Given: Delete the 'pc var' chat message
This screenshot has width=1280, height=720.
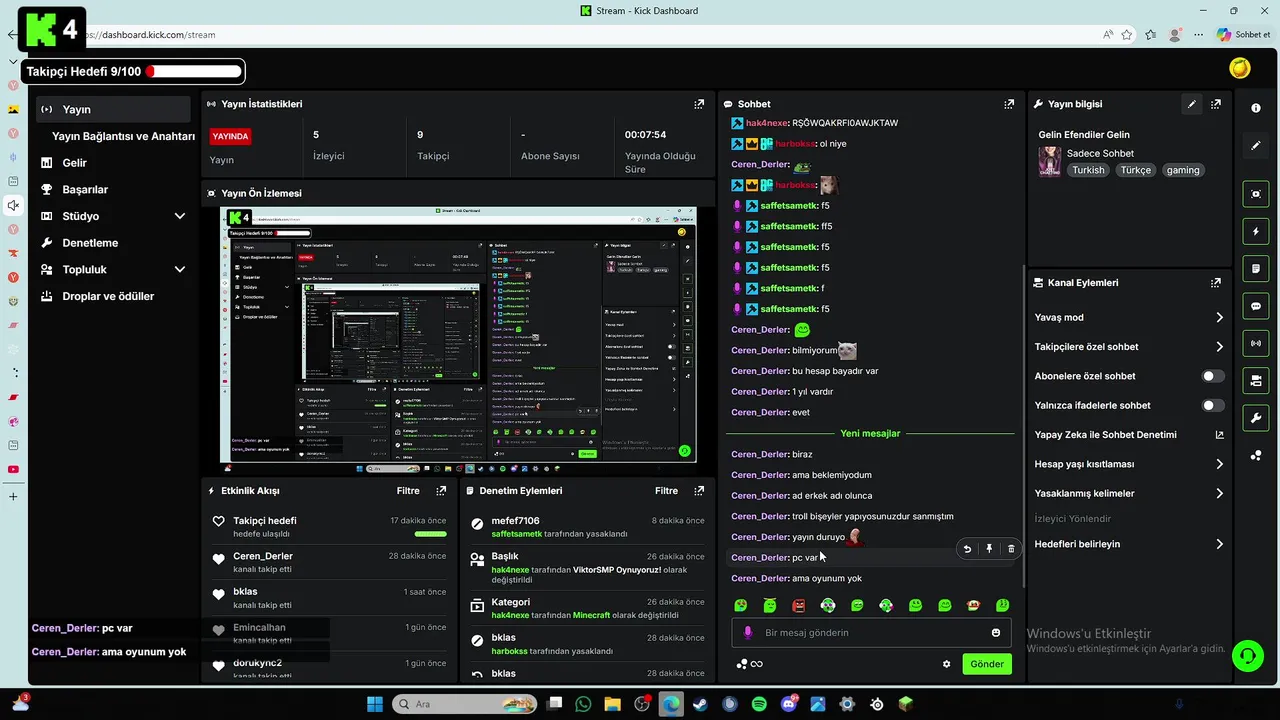Looking at the screenshot, I should (1011, 549).
